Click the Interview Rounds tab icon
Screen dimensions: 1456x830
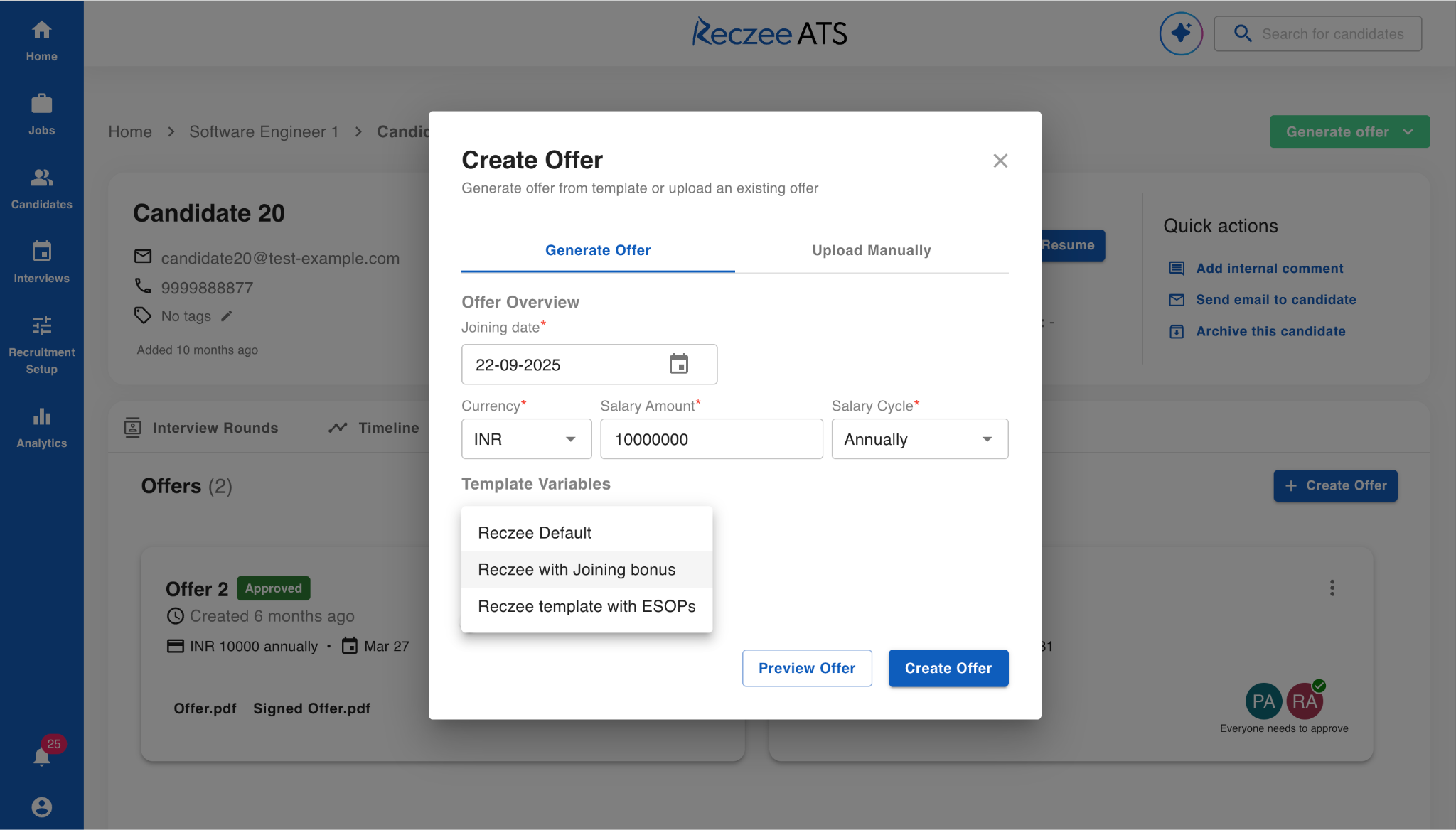[x=132, y=428]
